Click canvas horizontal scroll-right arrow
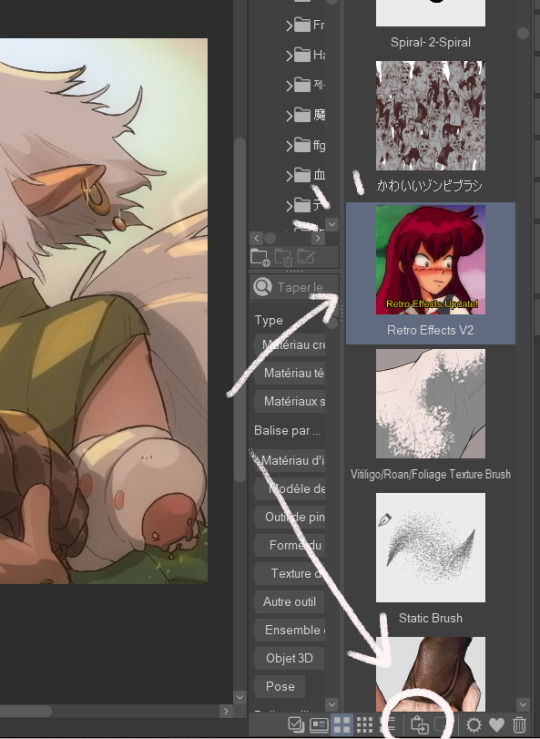540x739 pixels. [226, 711]
